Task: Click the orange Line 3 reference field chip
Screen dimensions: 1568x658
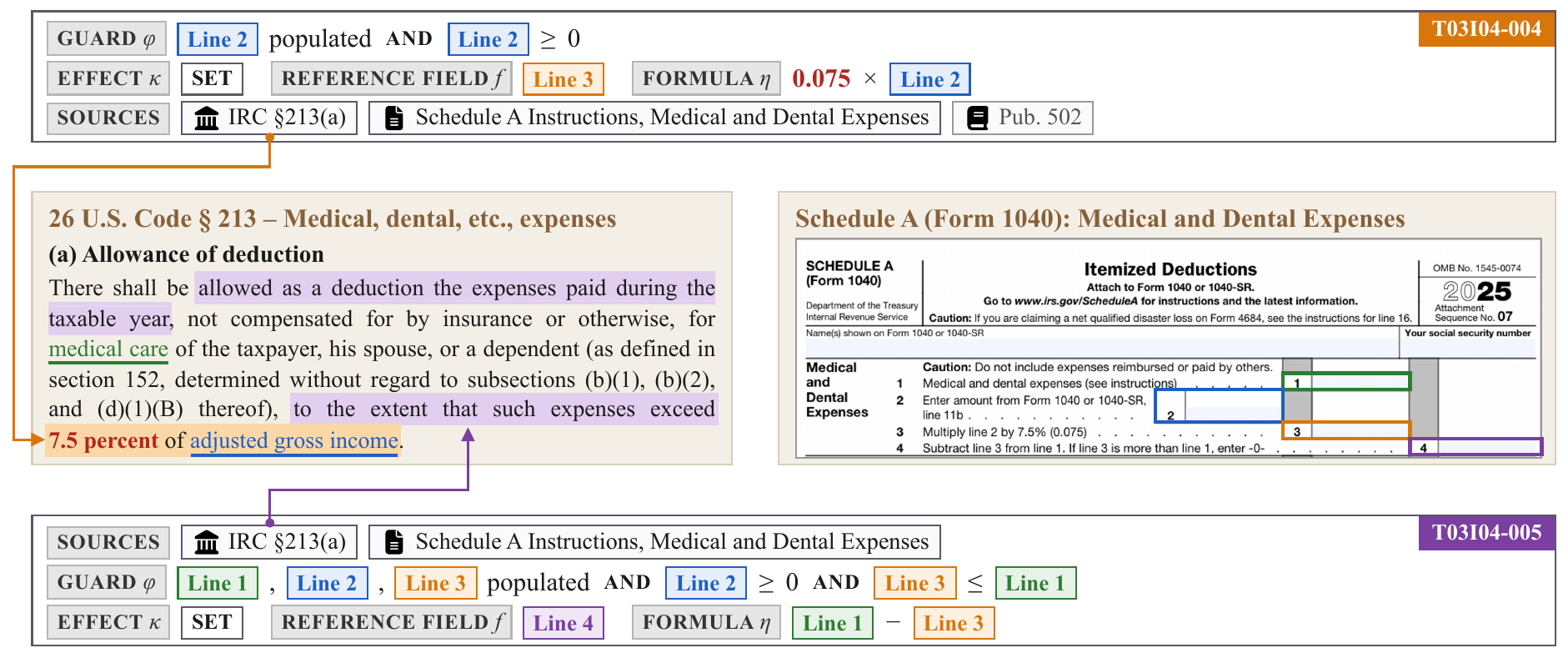Action: pos(564,79)
